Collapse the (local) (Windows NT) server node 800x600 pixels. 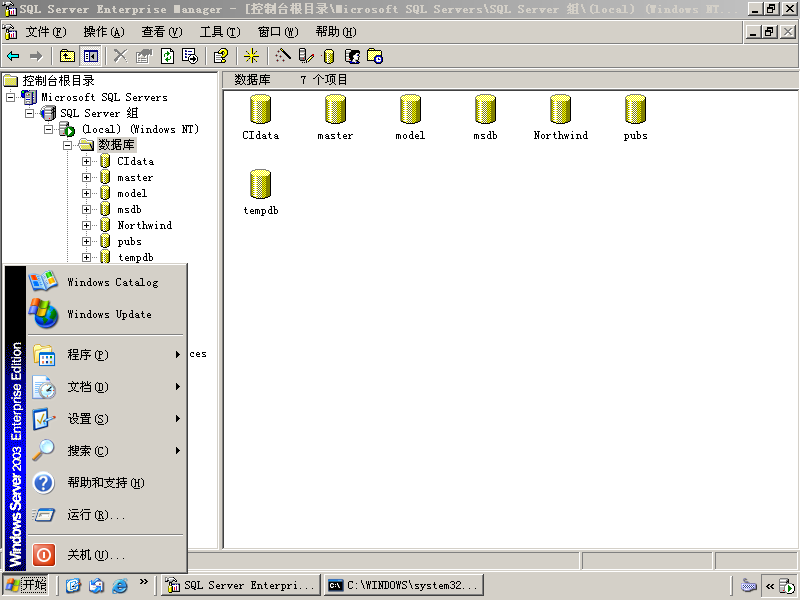(48, 129)
